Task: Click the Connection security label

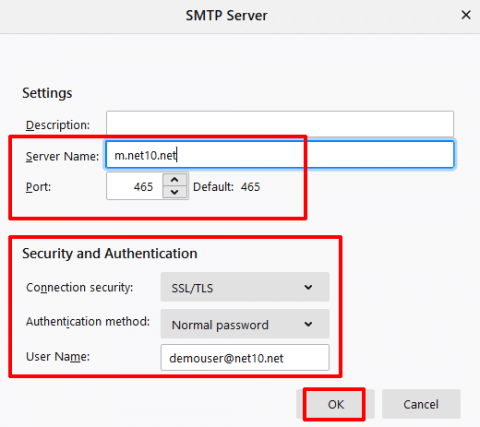Action: [x=80, y=287]
